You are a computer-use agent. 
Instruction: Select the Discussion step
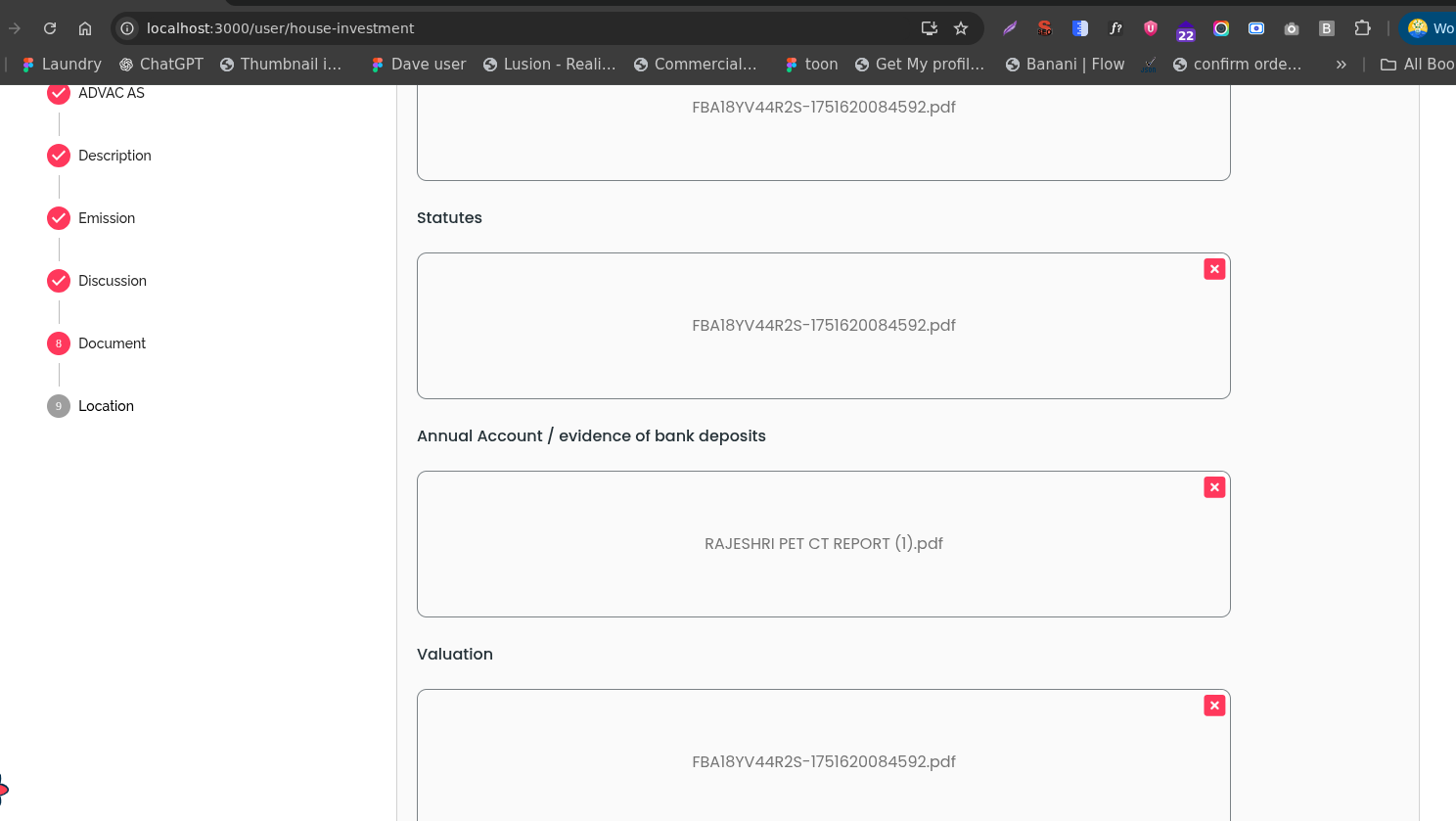(113, 281)
